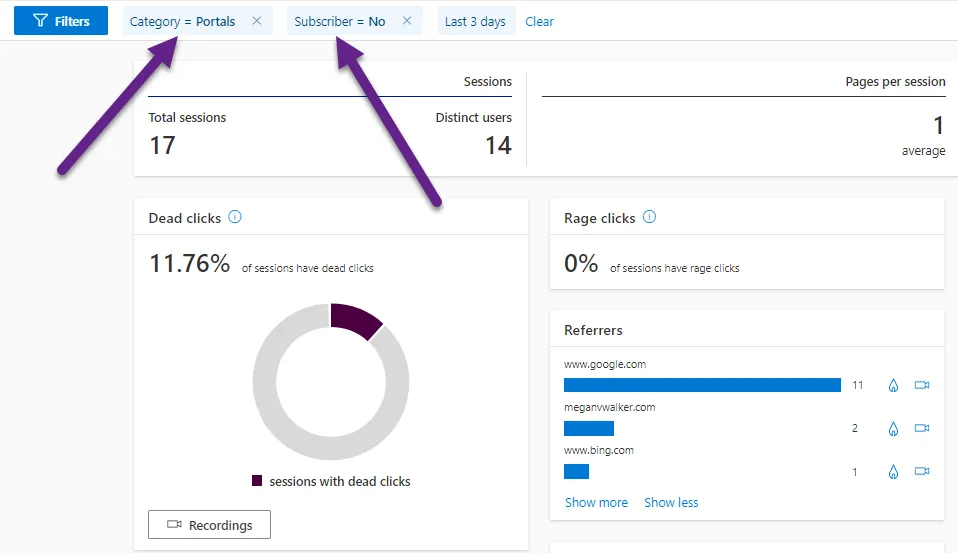
Task: Remove the Subscriber = No filter
Action: (406, 21)
